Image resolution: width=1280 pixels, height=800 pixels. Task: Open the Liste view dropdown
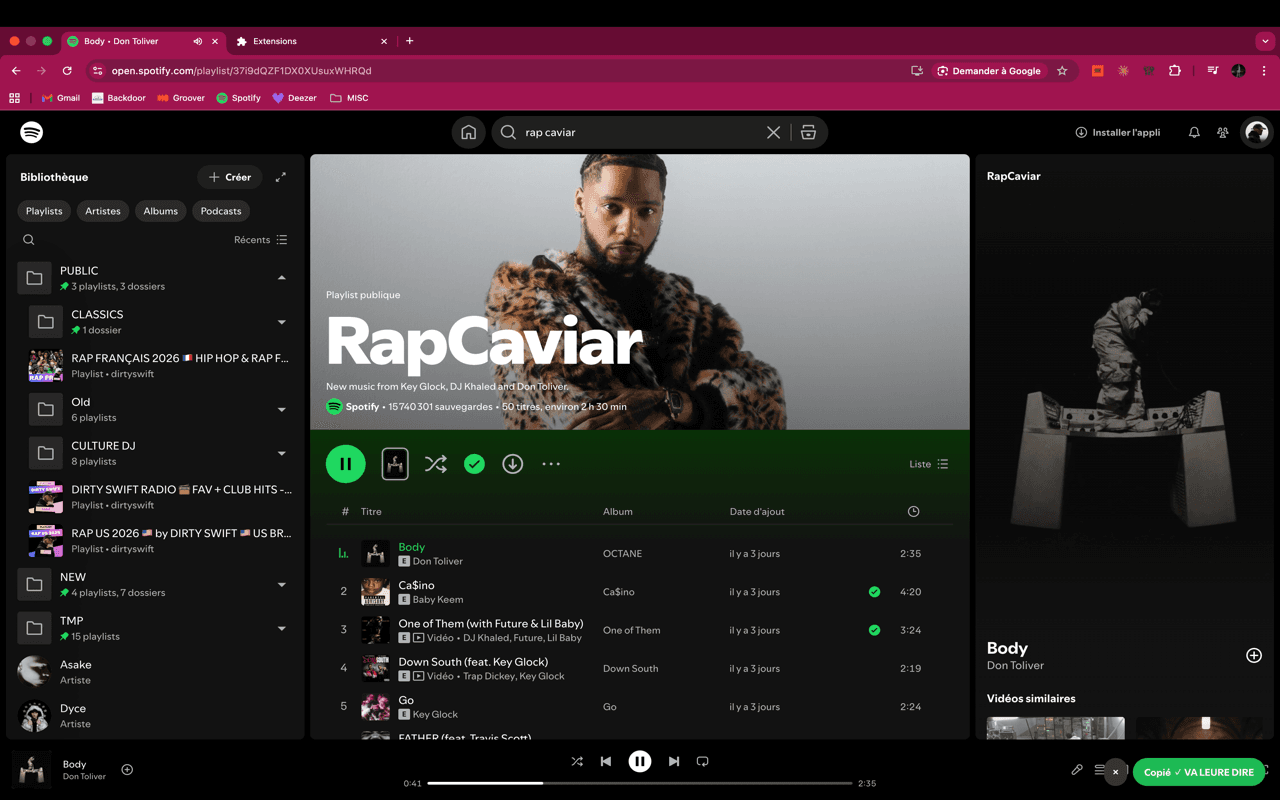click(x=929, y=464)
